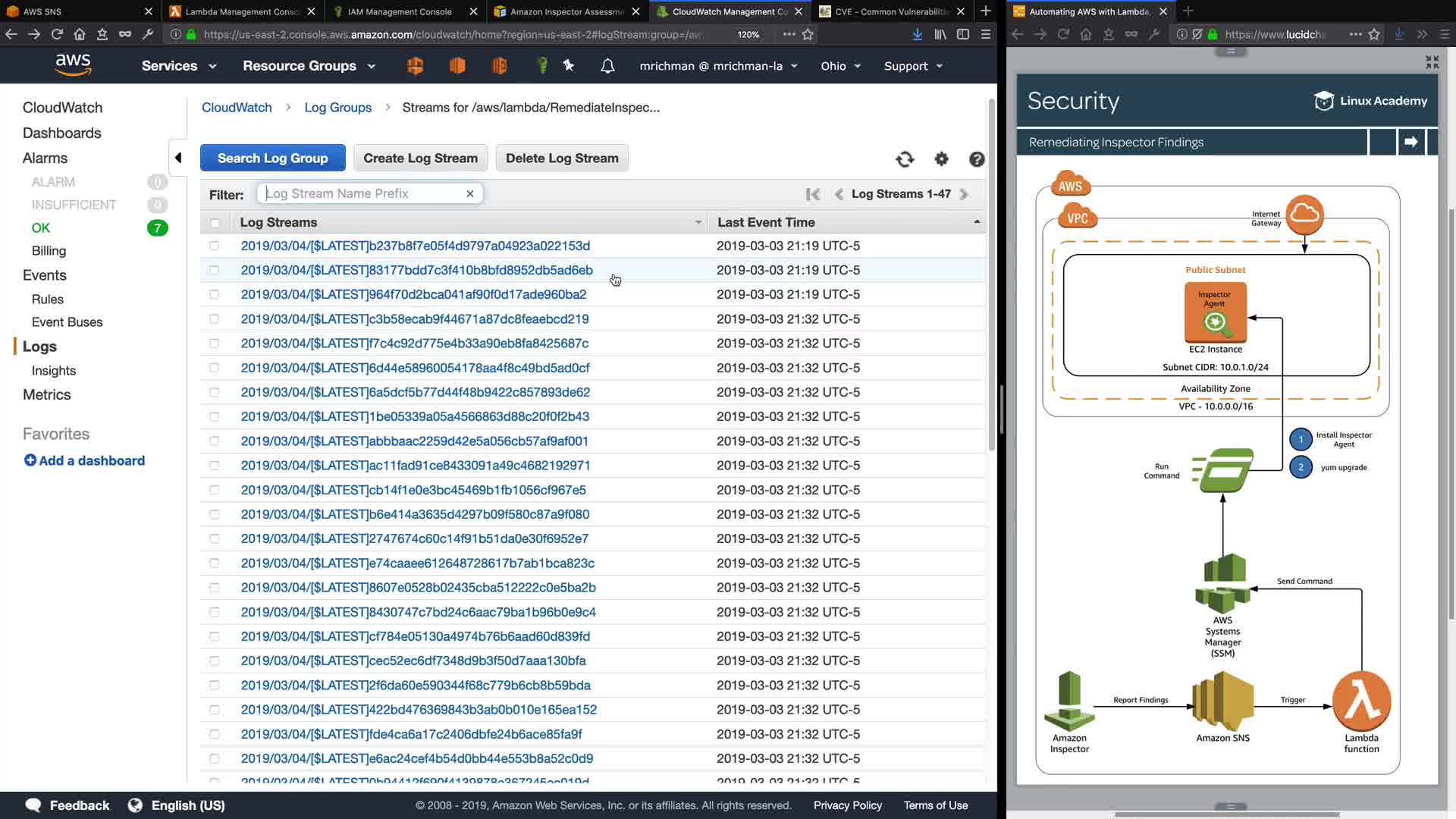Expand the Services dropdown menu
The image size is (1456, 819).
[x=179, y=66]
